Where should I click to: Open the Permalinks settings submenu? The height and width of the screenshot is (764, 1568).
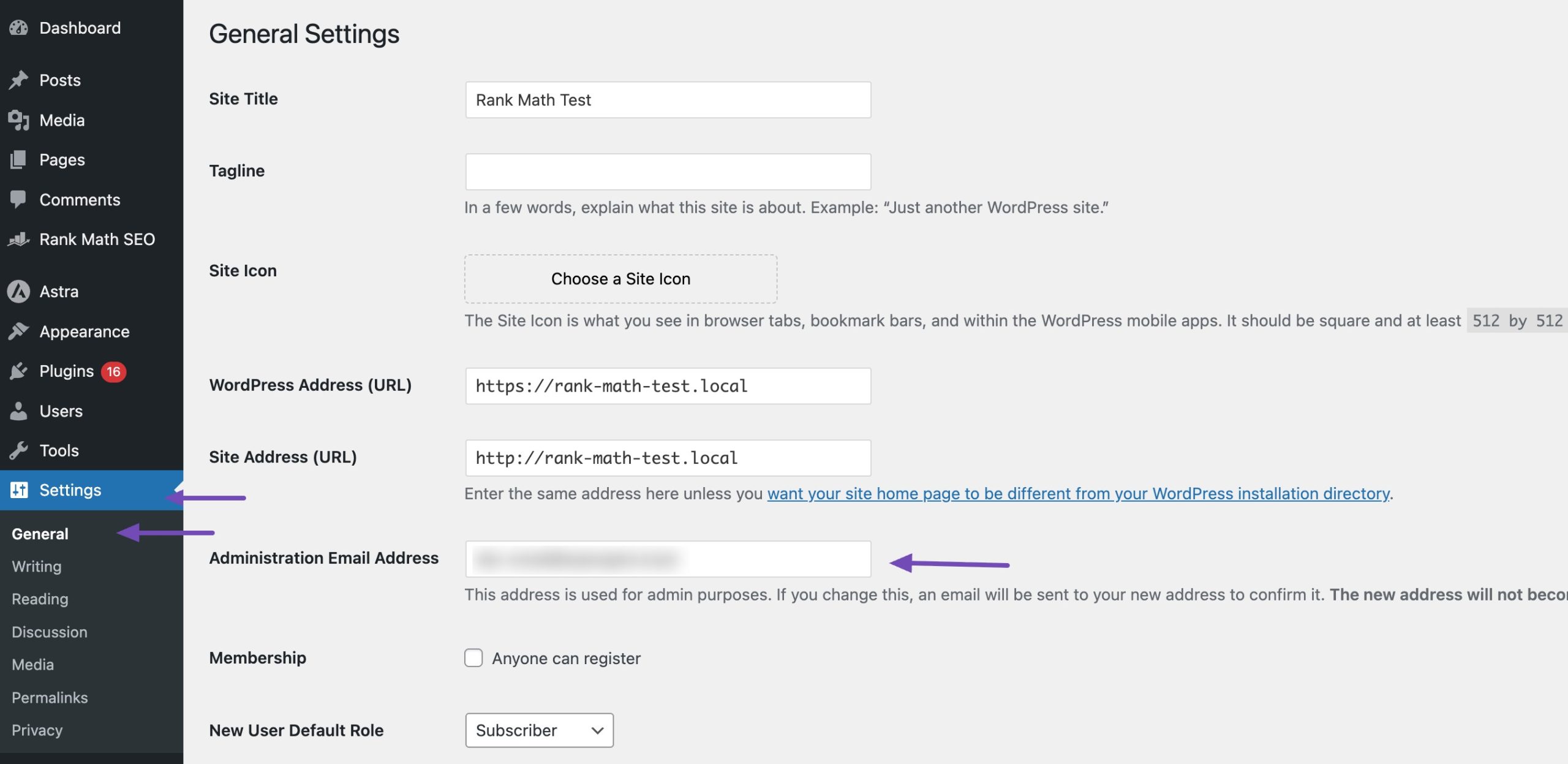point(50,698)
